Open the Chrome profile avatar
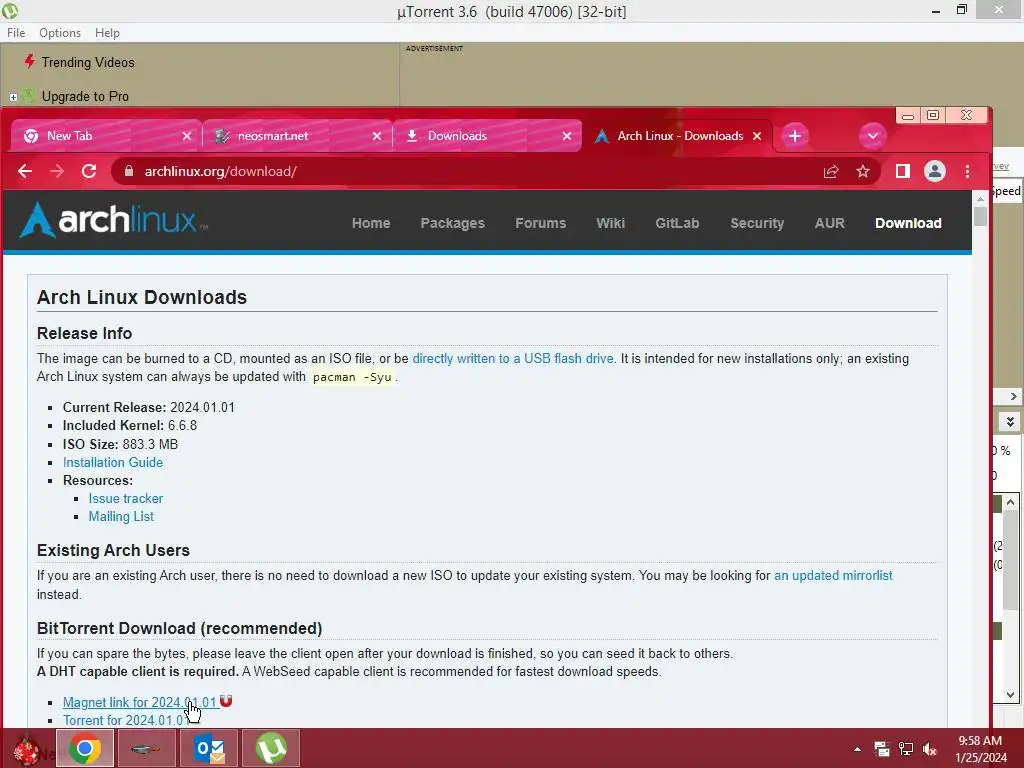 [x=935, y=171]
